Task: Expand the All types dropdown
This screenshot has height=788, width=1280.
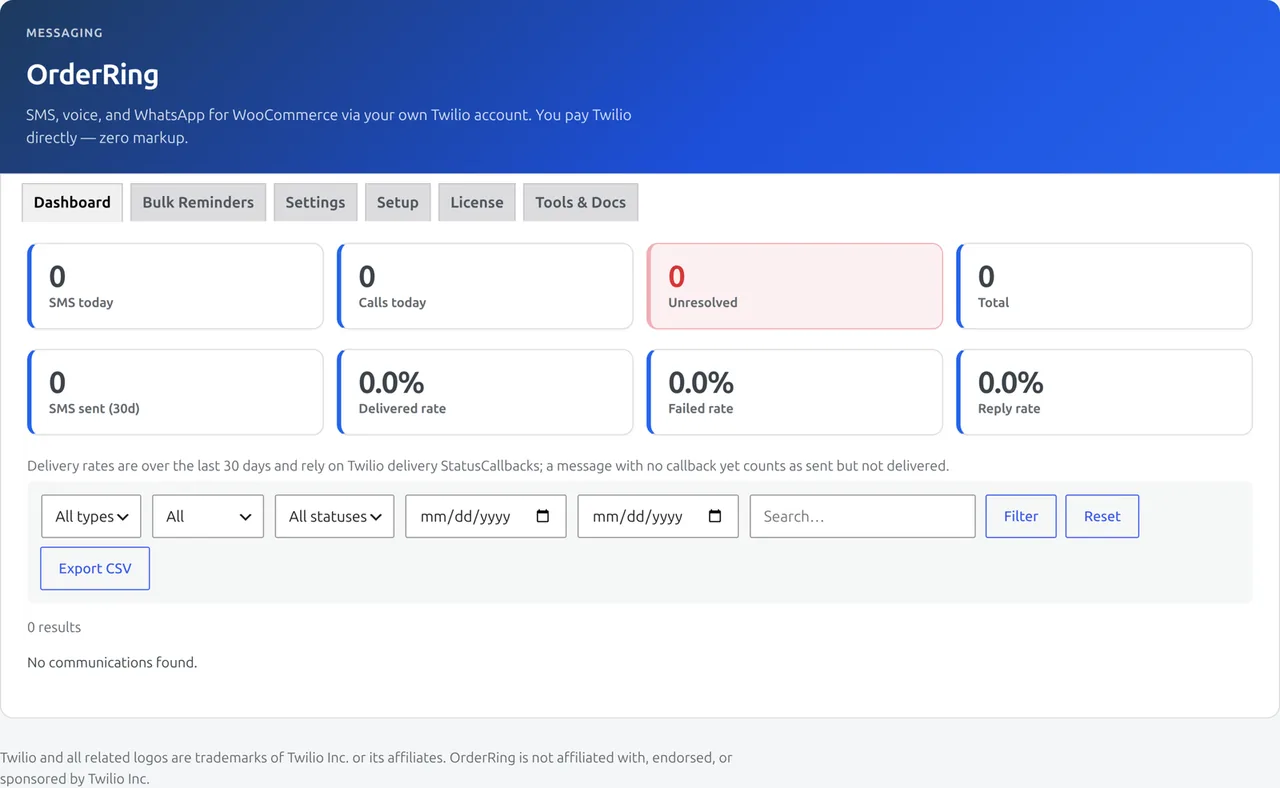Action: click(x=91, y=516)
